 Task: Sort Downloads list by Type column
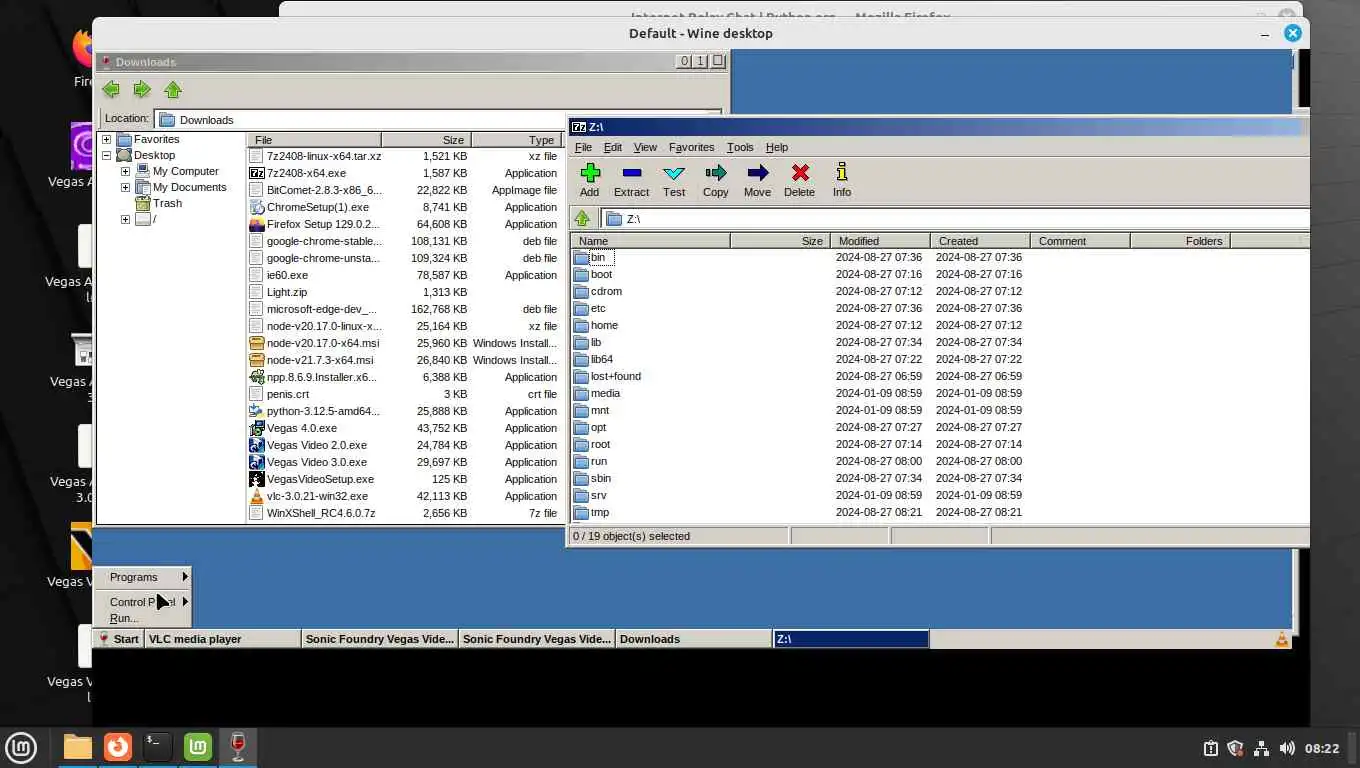pyautogui.click(x=517, y=140)
